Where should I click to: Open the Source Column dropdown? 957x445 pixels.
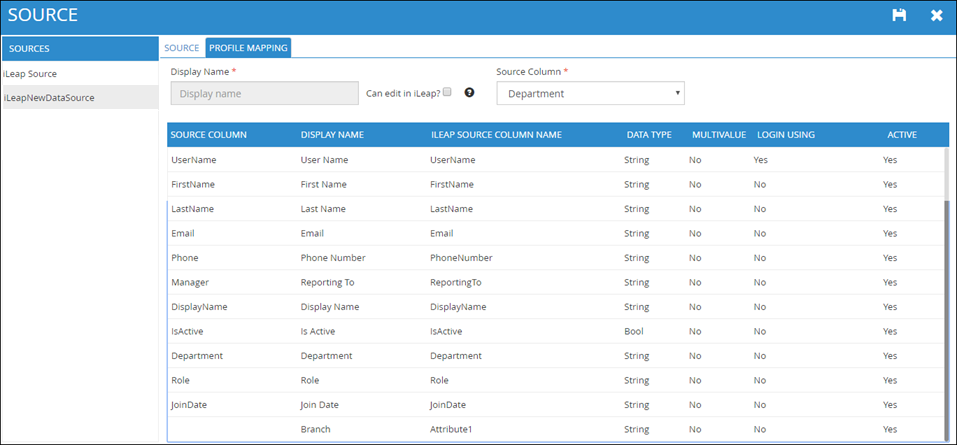(590, 94)
